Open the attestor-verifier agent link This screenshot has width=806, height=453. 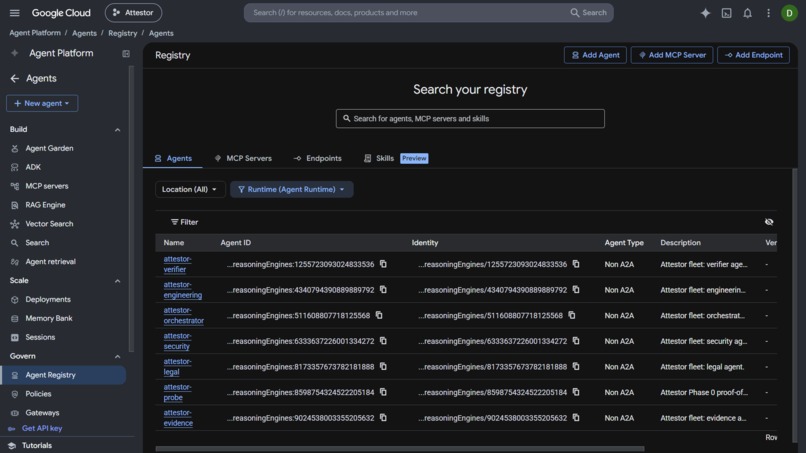[x=177, y=264]
